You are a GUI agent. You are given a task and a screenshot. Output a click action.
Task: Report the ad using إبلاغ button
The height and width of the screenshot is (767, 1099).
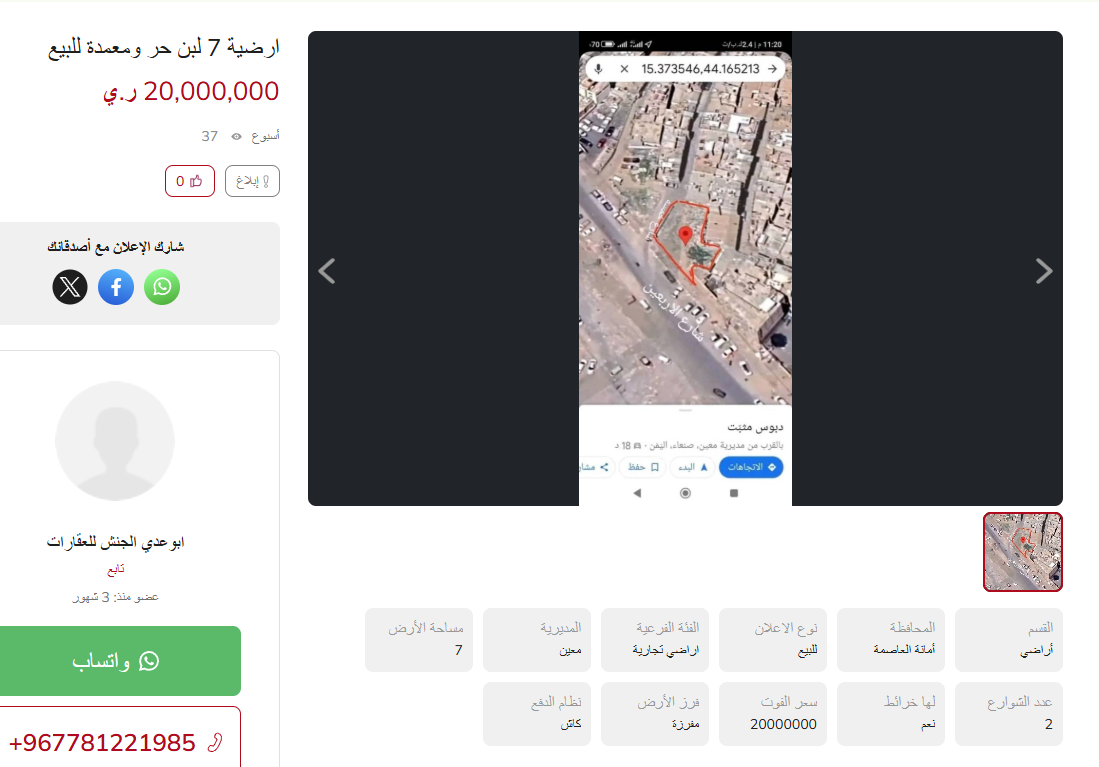252,181
